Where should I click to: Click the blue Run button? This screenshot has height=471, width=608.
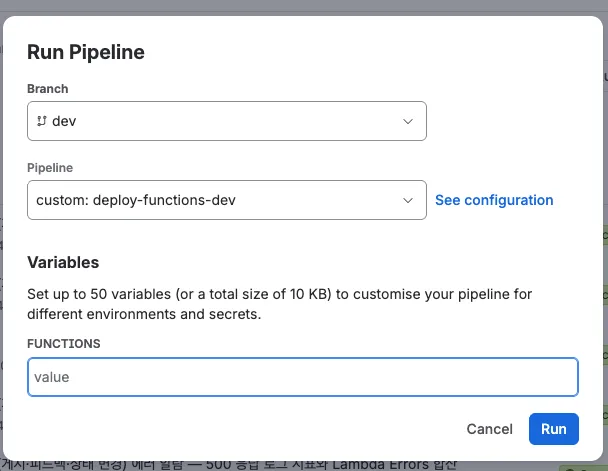point(554,429)
